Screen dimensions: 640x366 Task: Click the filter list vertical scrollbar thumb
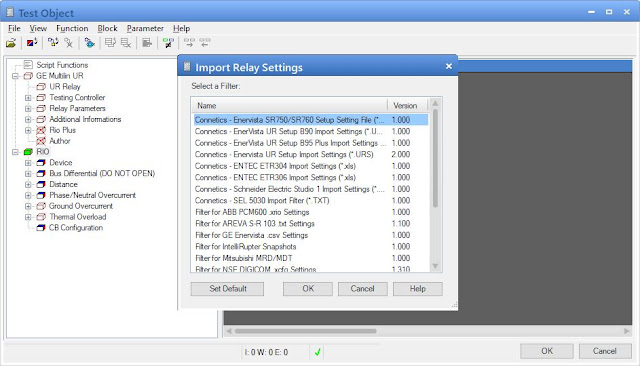click(x=435, y=158)
